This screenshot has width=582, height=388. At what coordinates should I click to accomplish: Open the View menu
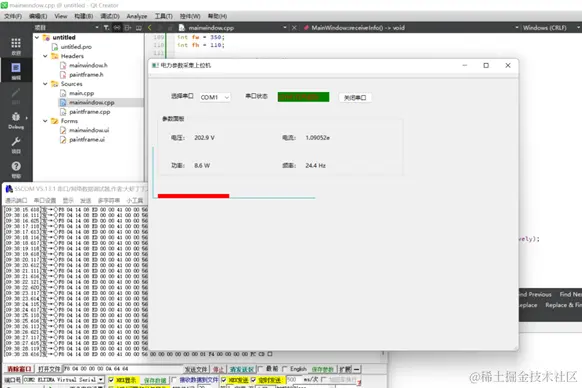[x=61, y=16]
